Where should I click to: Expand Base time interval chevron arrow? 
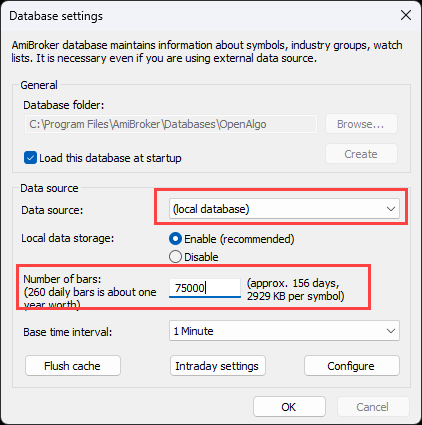pos(391,331)
